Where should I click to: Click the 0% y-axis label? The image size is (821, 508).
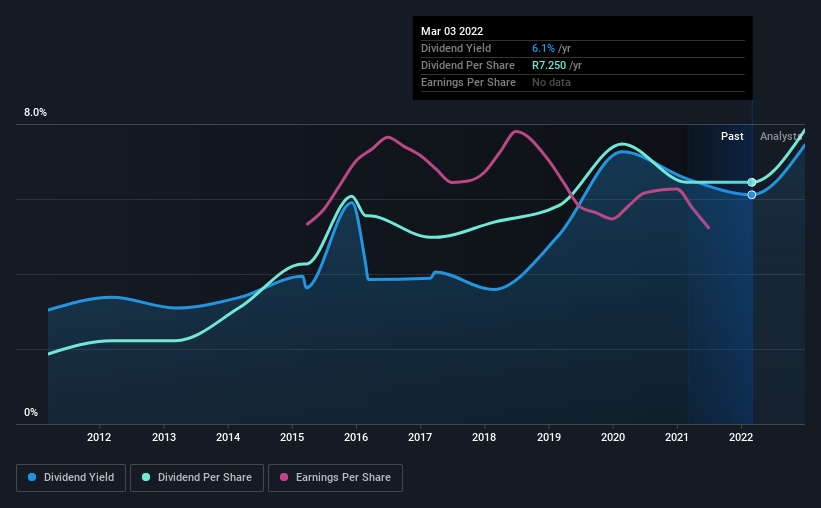tap(31, 413)
